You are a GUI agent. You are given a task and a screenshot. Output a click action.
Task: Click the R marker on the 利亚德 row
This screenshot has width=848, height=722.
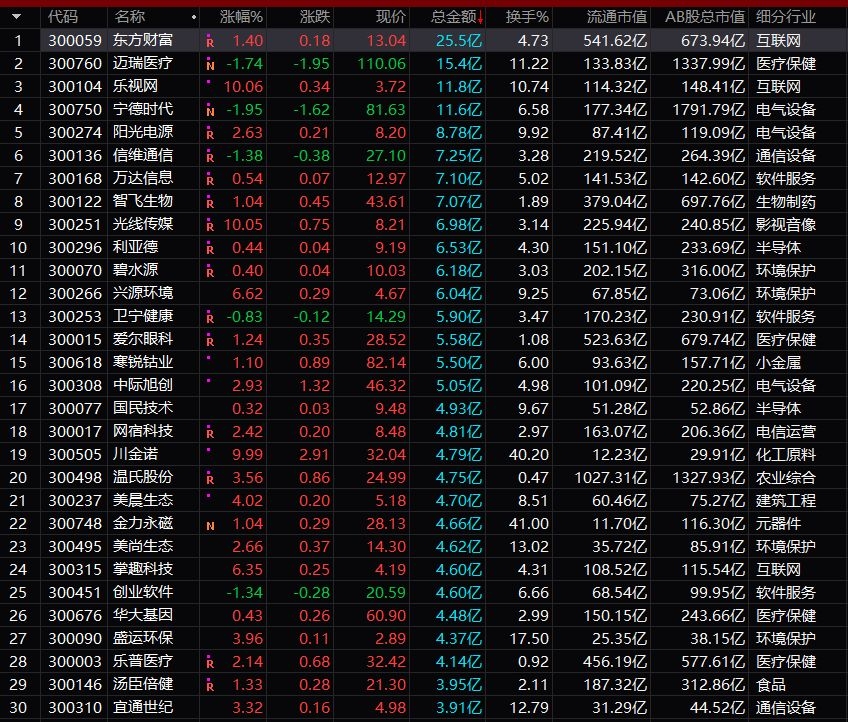[210, 249]
